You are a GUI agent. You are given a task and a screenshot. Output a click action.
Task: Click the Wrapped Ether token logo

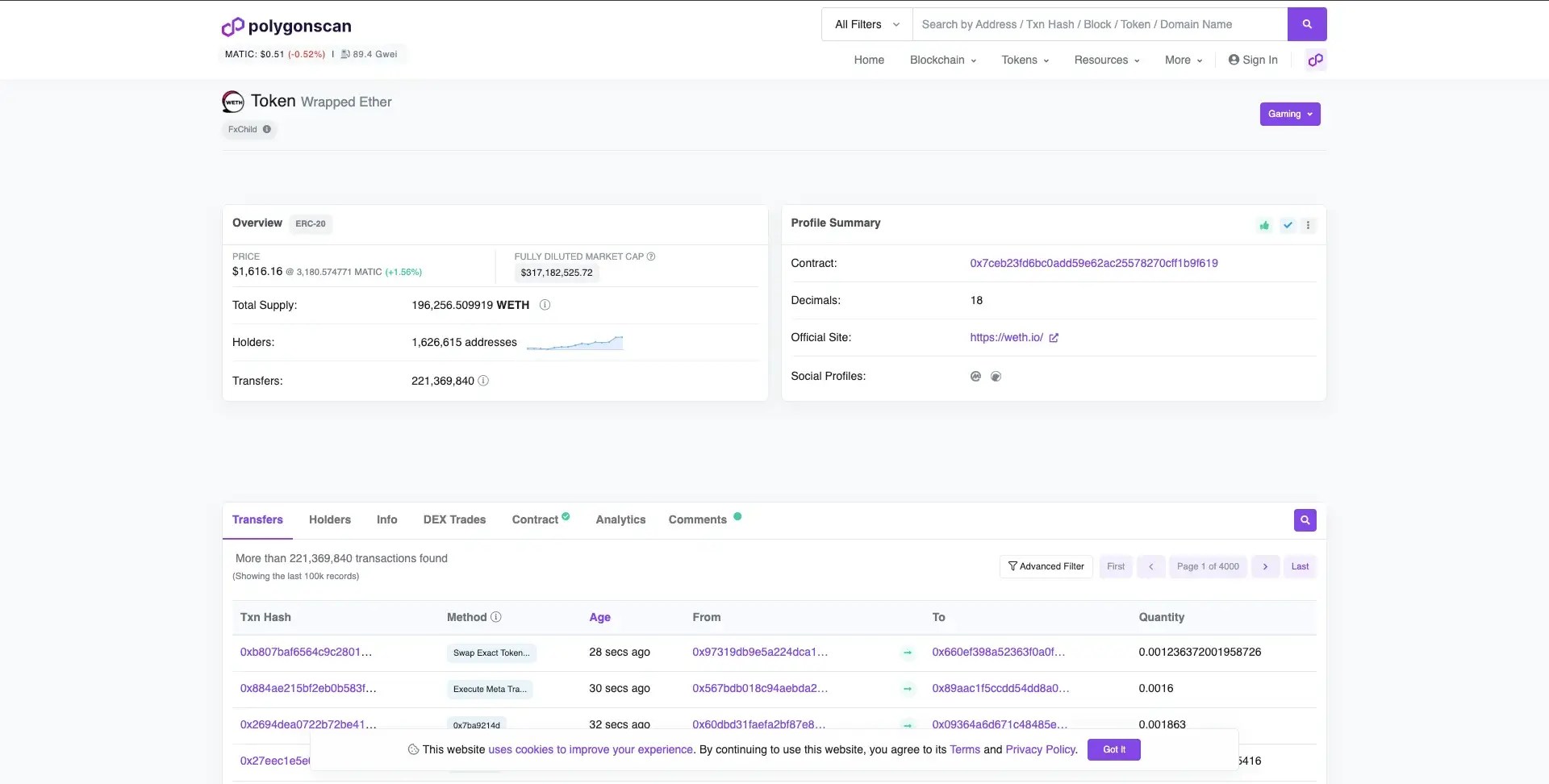point(233,102)
